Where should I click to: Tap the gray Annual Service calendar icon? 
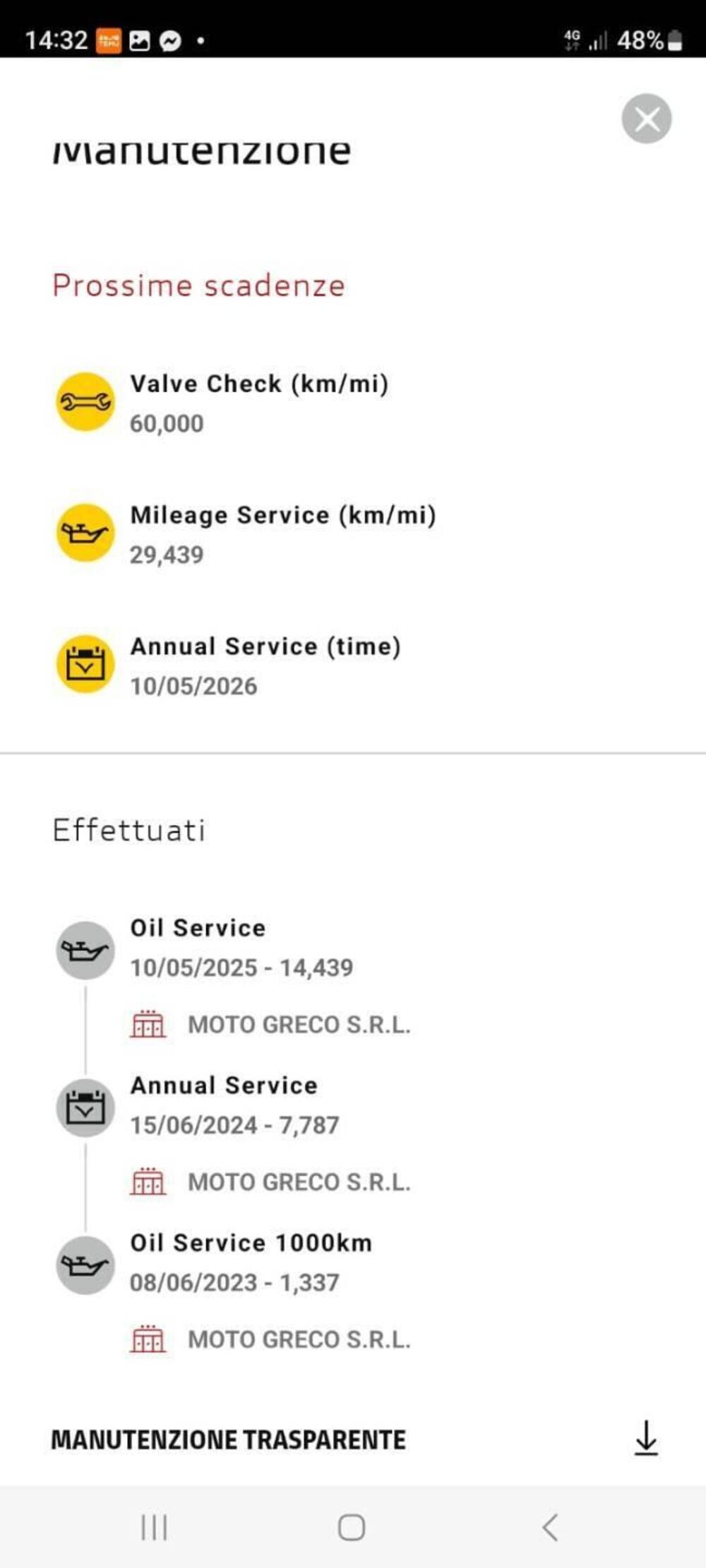(x=85, y=1108)
